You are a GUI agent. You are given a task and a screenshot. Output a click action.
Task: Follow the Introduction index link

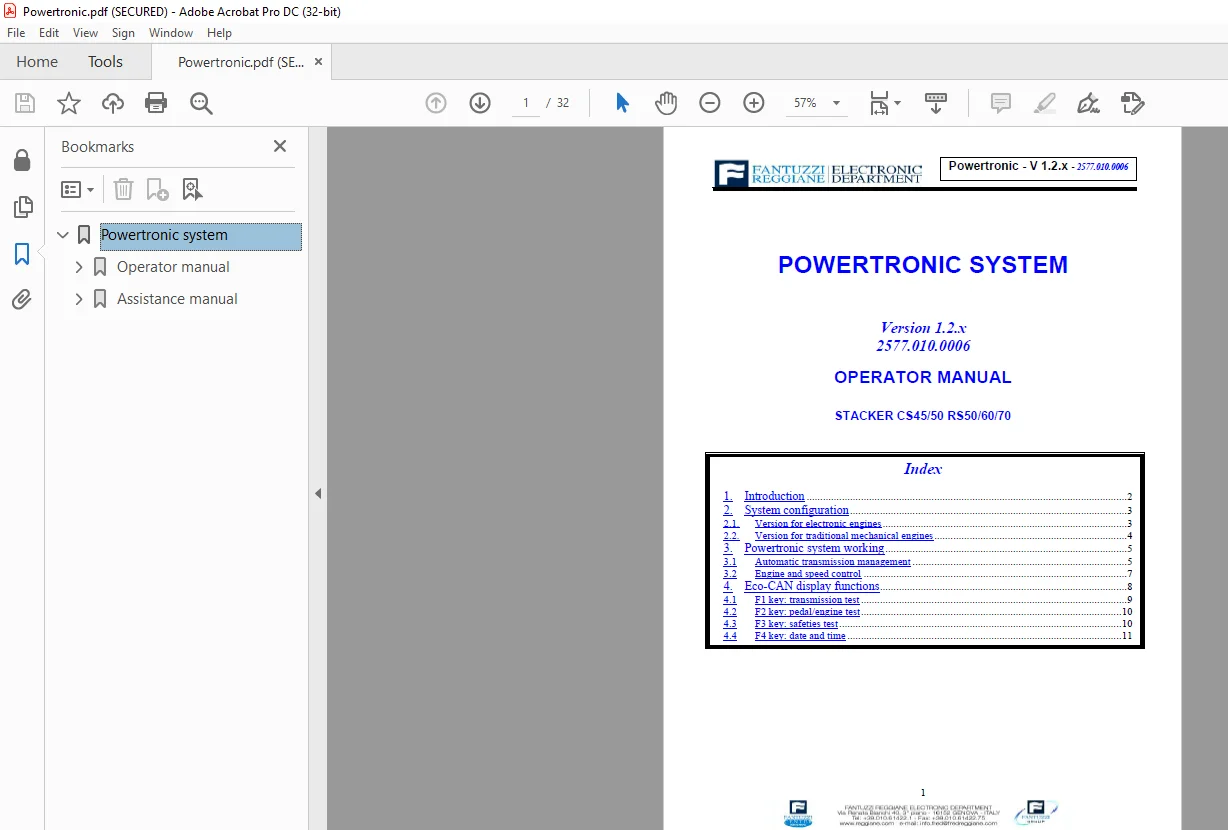click(x=774, y=496)
